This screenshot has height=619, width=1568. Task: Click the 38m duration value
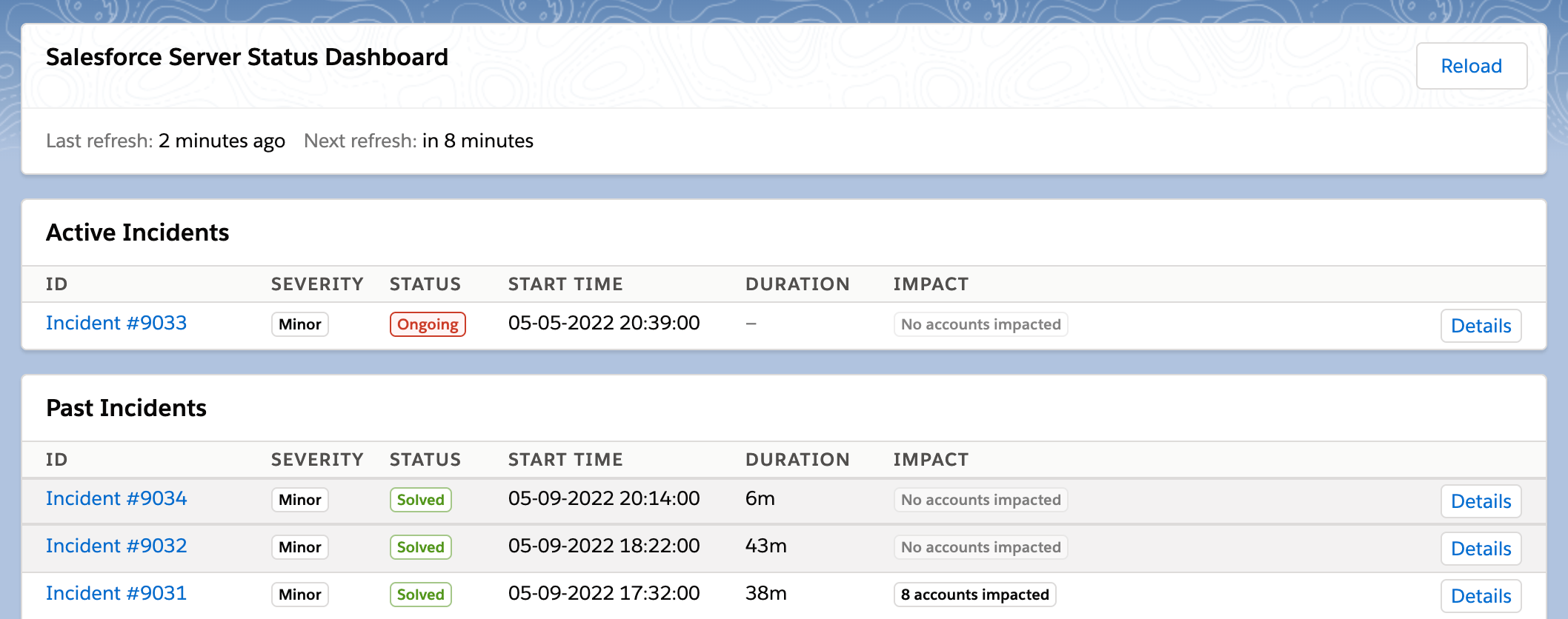click(766, 593)
